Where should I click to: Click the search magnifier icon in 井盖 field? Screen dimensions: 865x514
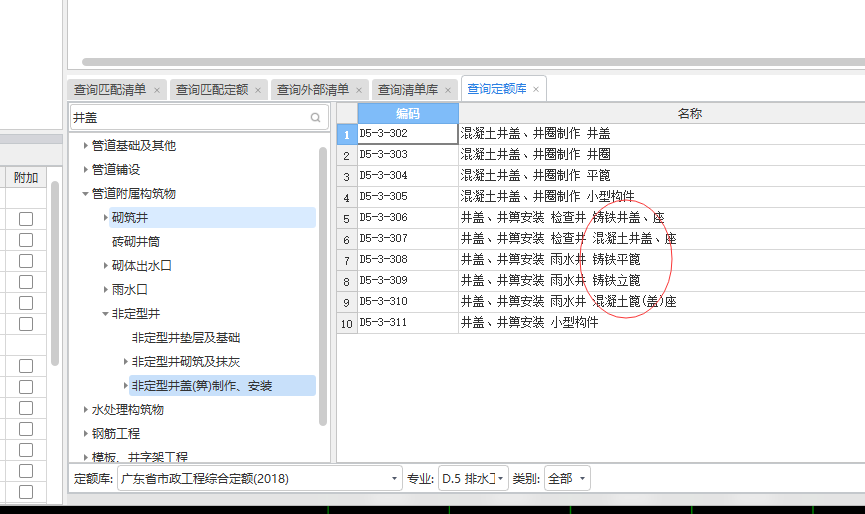click(x=315, y=117)
